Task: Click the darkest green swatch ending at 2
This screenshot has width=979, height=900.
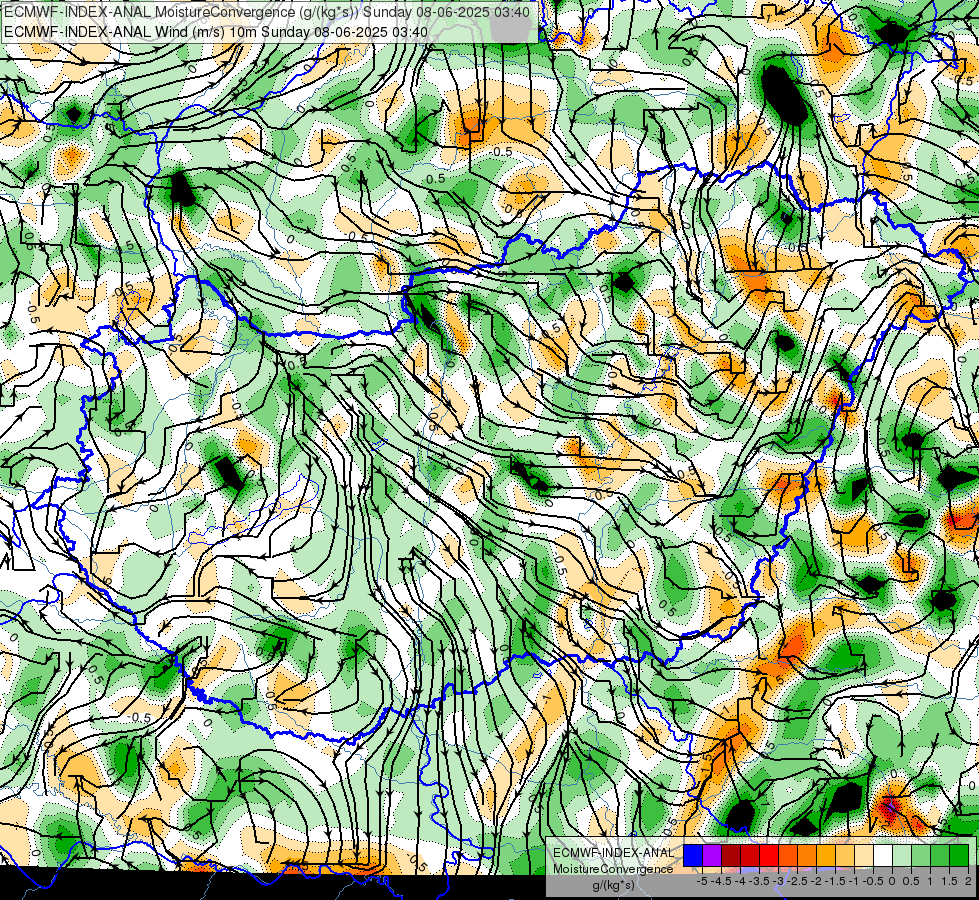Action: point(959,856)
